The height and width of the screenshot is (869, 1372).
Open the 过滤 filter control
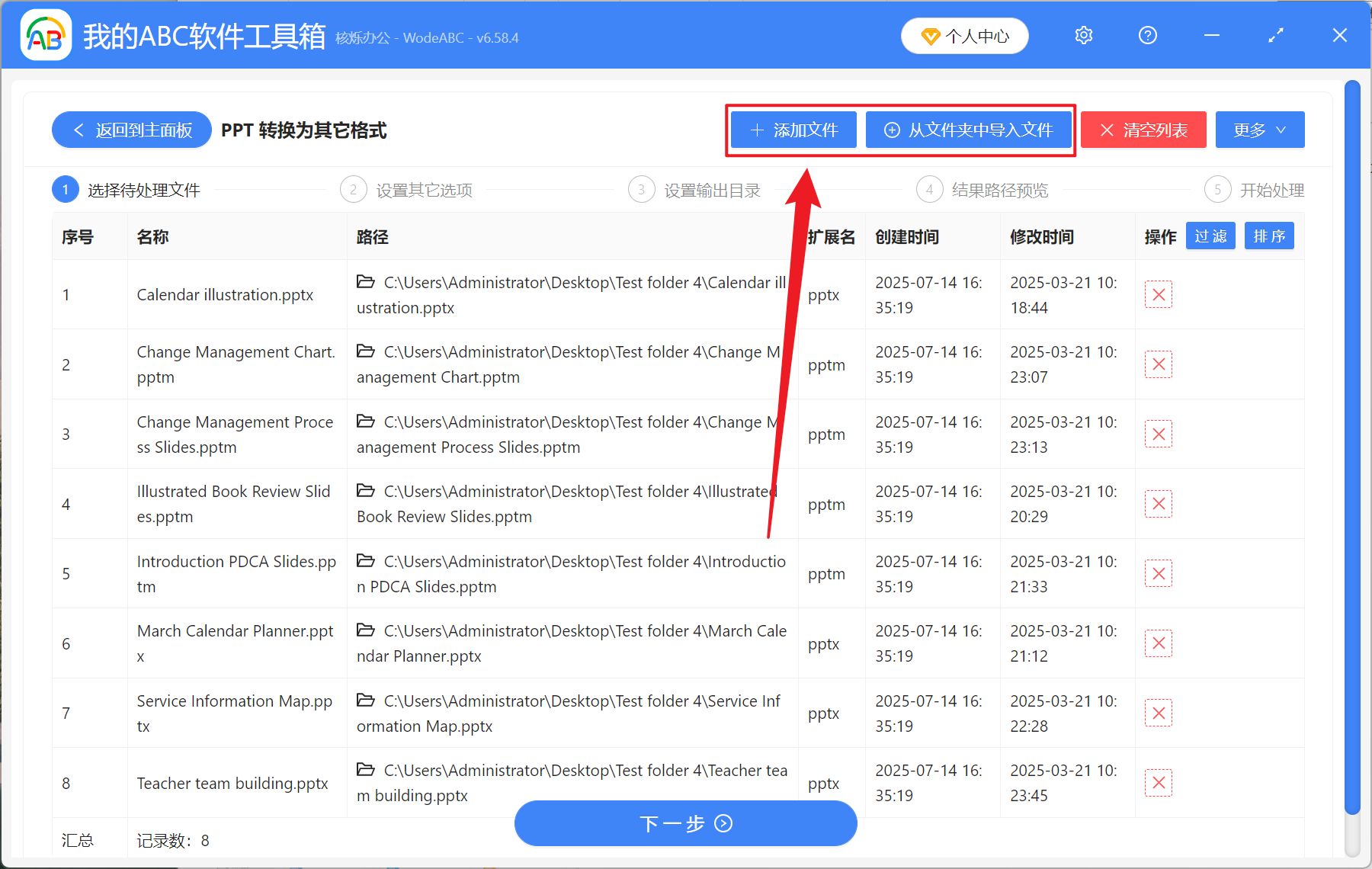[x=1210, y=236]
